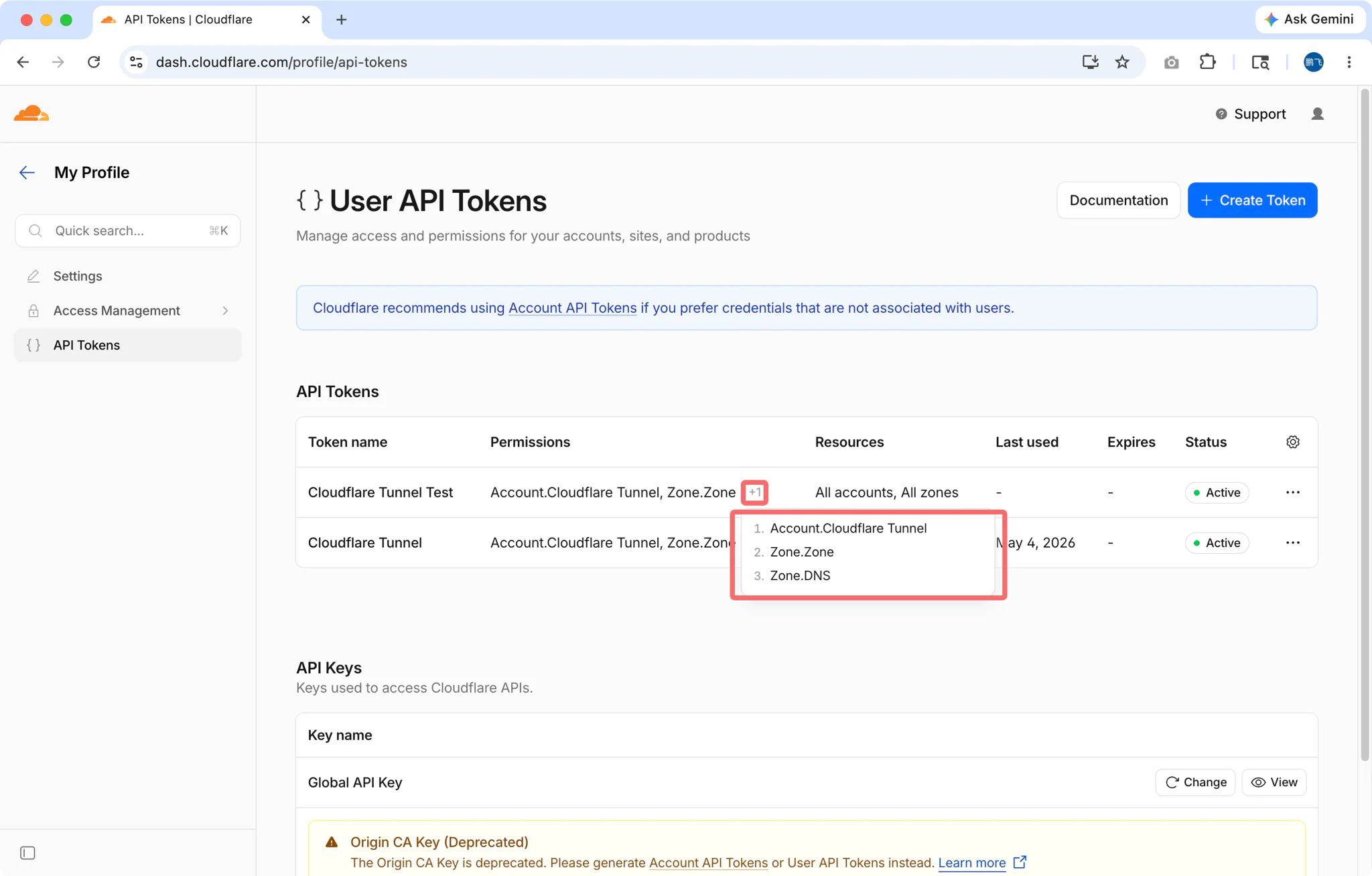
Task: Select Zone.DNS in permissions popup
Action: point(800,575)
